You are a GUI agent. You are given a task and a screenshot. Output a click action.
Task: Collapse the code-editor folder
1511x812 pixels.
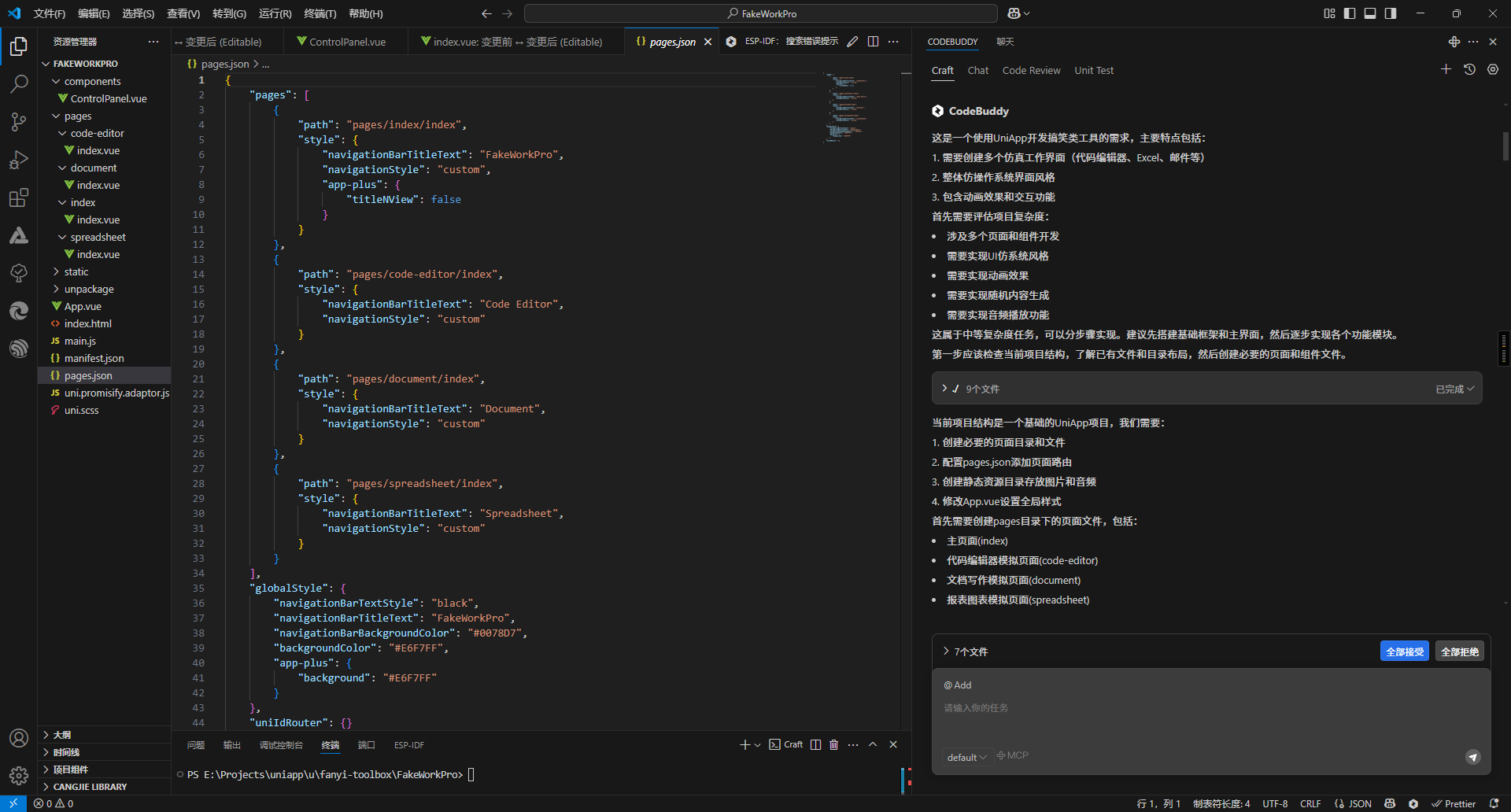pyautogui.click(x=62, y=133)
